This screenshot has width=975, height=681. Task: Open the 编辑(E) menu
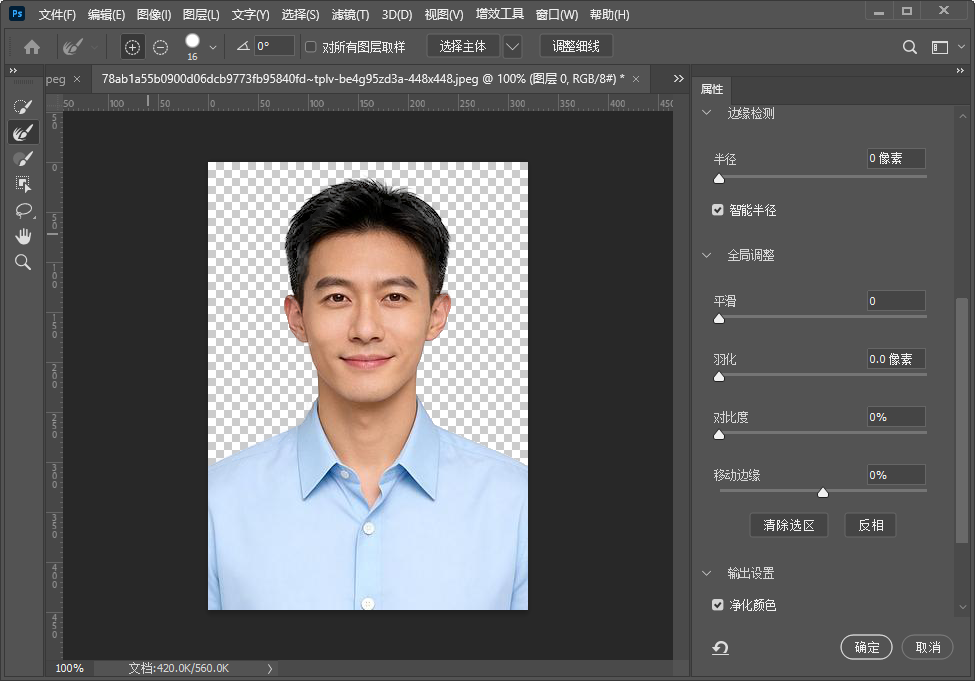coord(106,14)
